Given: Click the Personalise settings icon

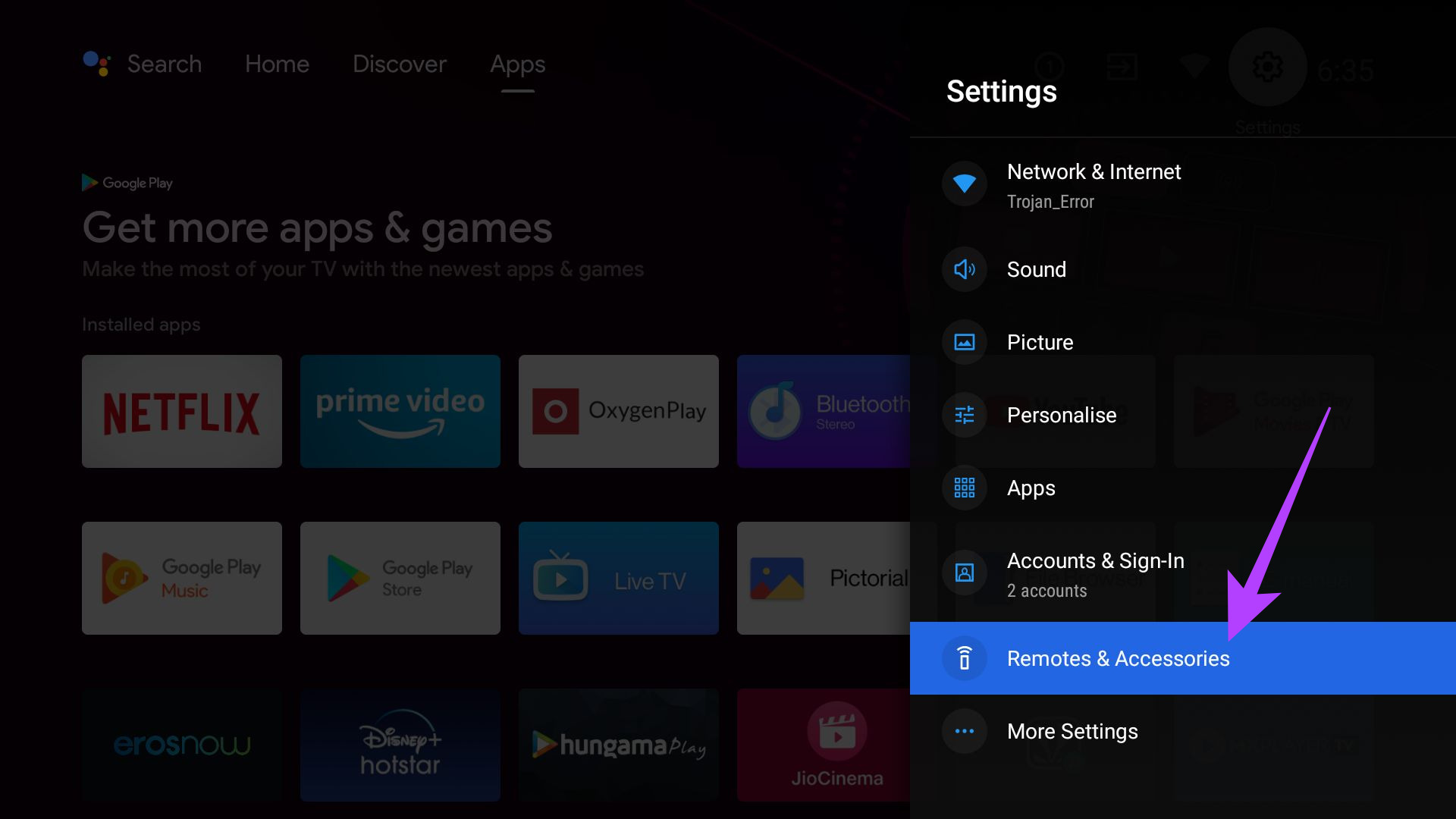Looking at the screenshot, I should pos(963,415).
